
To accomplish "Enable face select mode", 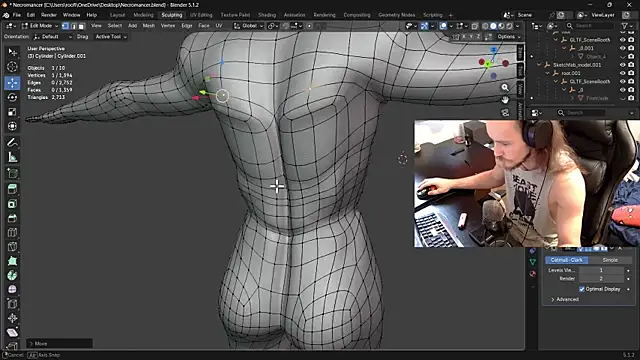I will [x=82, y=26].
